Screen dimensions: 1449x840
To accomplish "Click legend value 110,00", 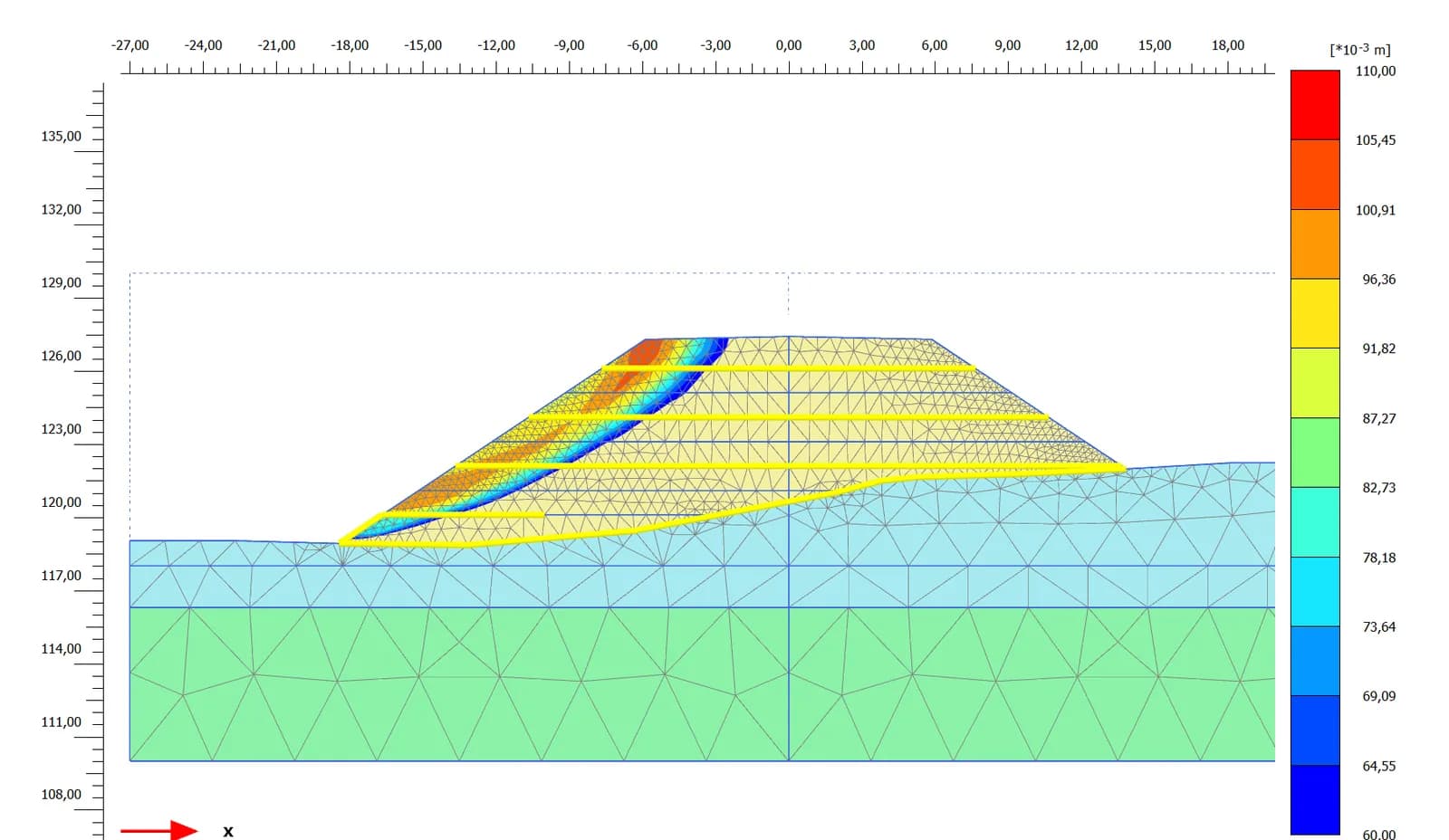I will [x=1376, y=71].
